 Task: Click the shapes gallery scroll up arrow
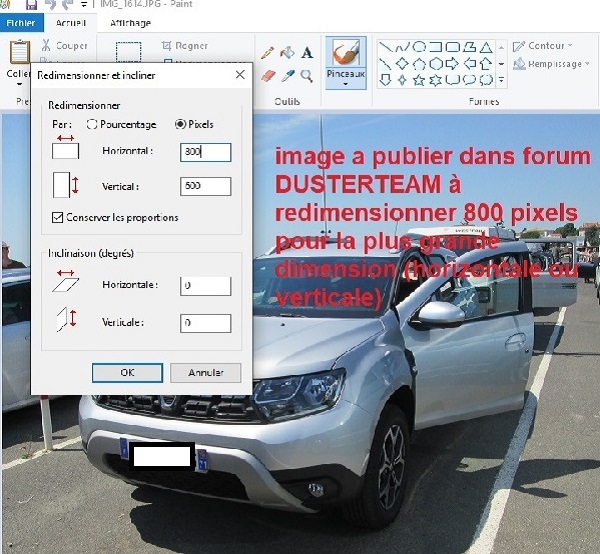(x=501, y=47)
